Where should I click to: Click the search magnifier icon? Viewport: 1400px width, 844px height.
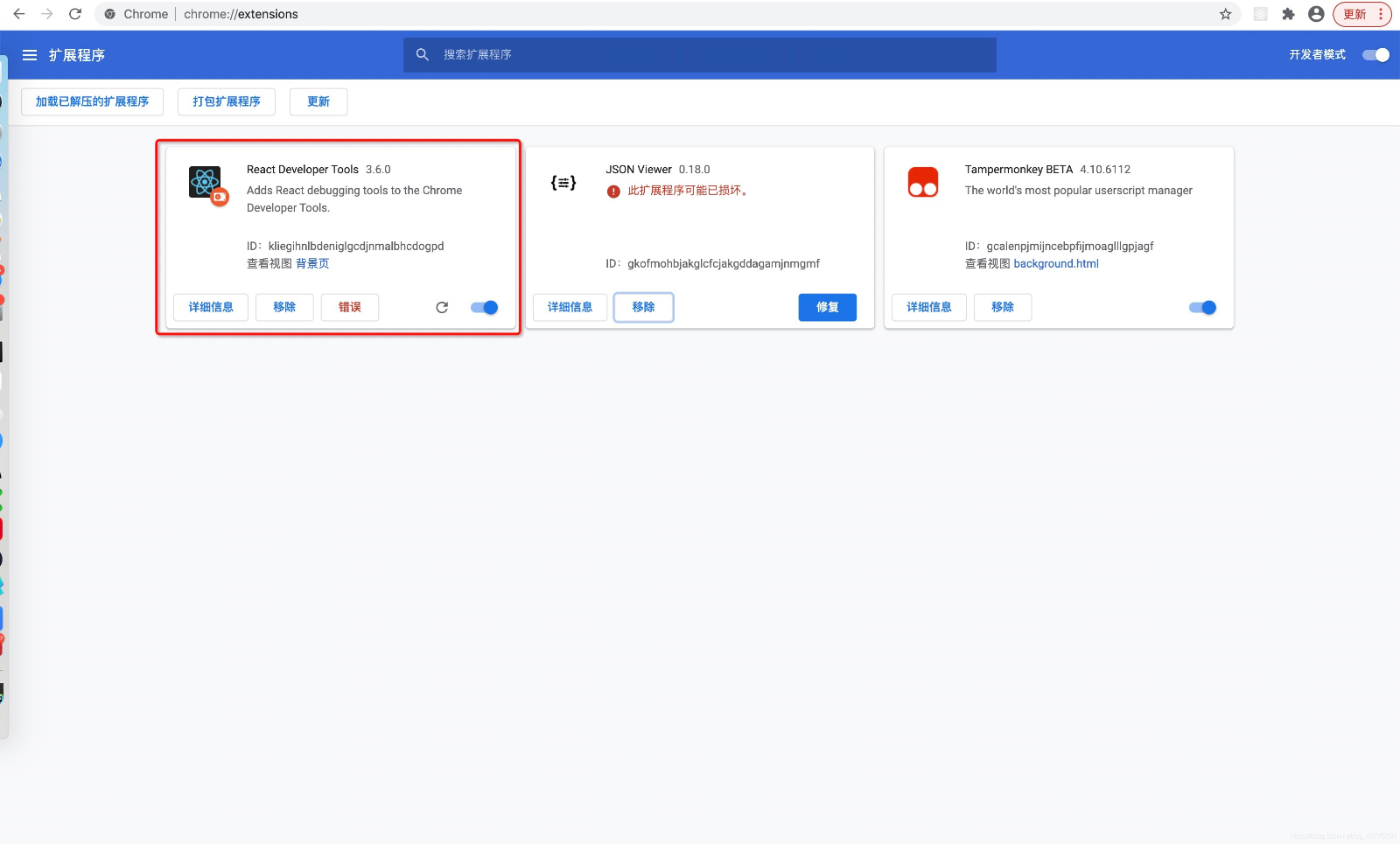(x=423, y=54)
